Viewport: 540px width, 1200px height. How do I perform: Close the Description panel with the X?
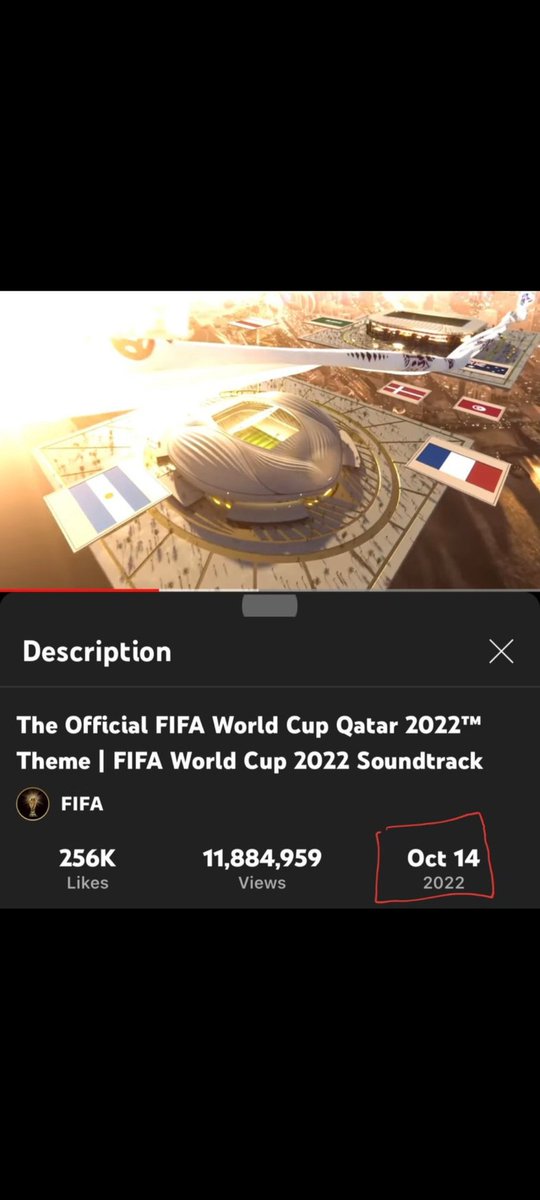(501, 652)
